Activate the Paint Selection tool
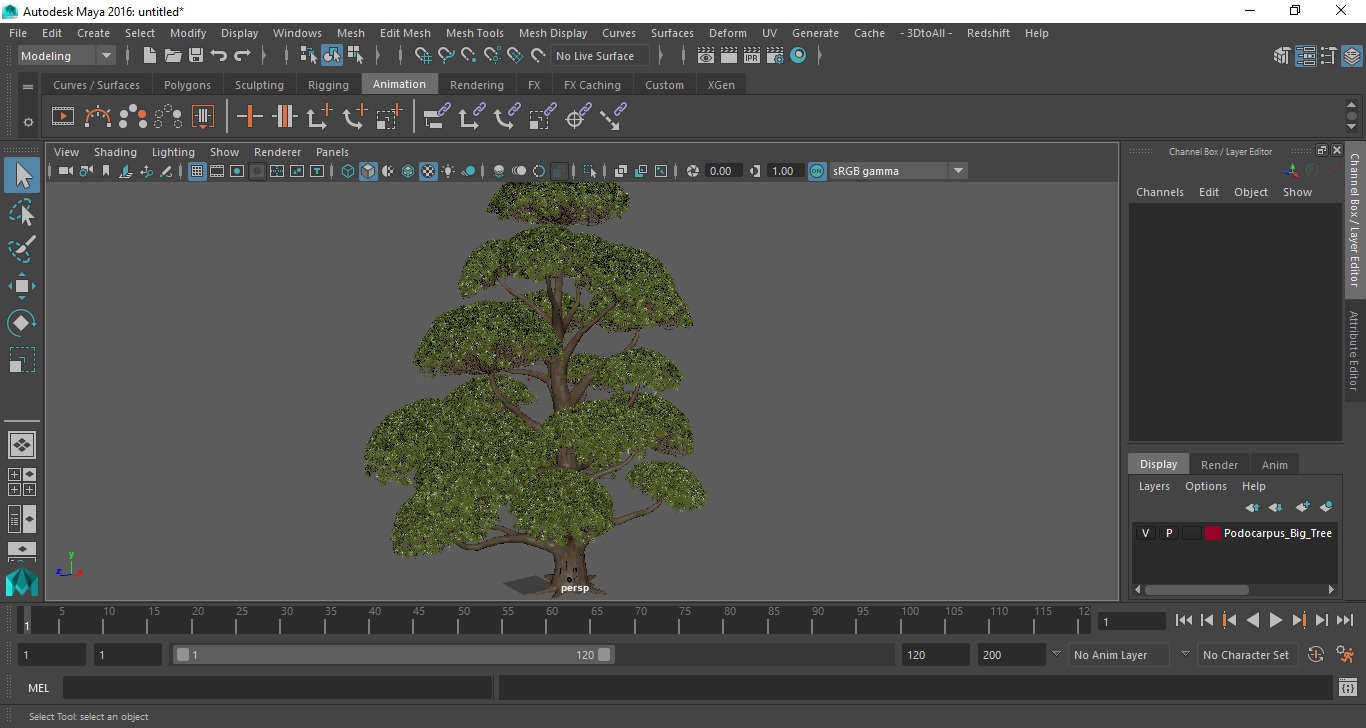This screenshot has width=1366, height=728. (x=22, y=249)
